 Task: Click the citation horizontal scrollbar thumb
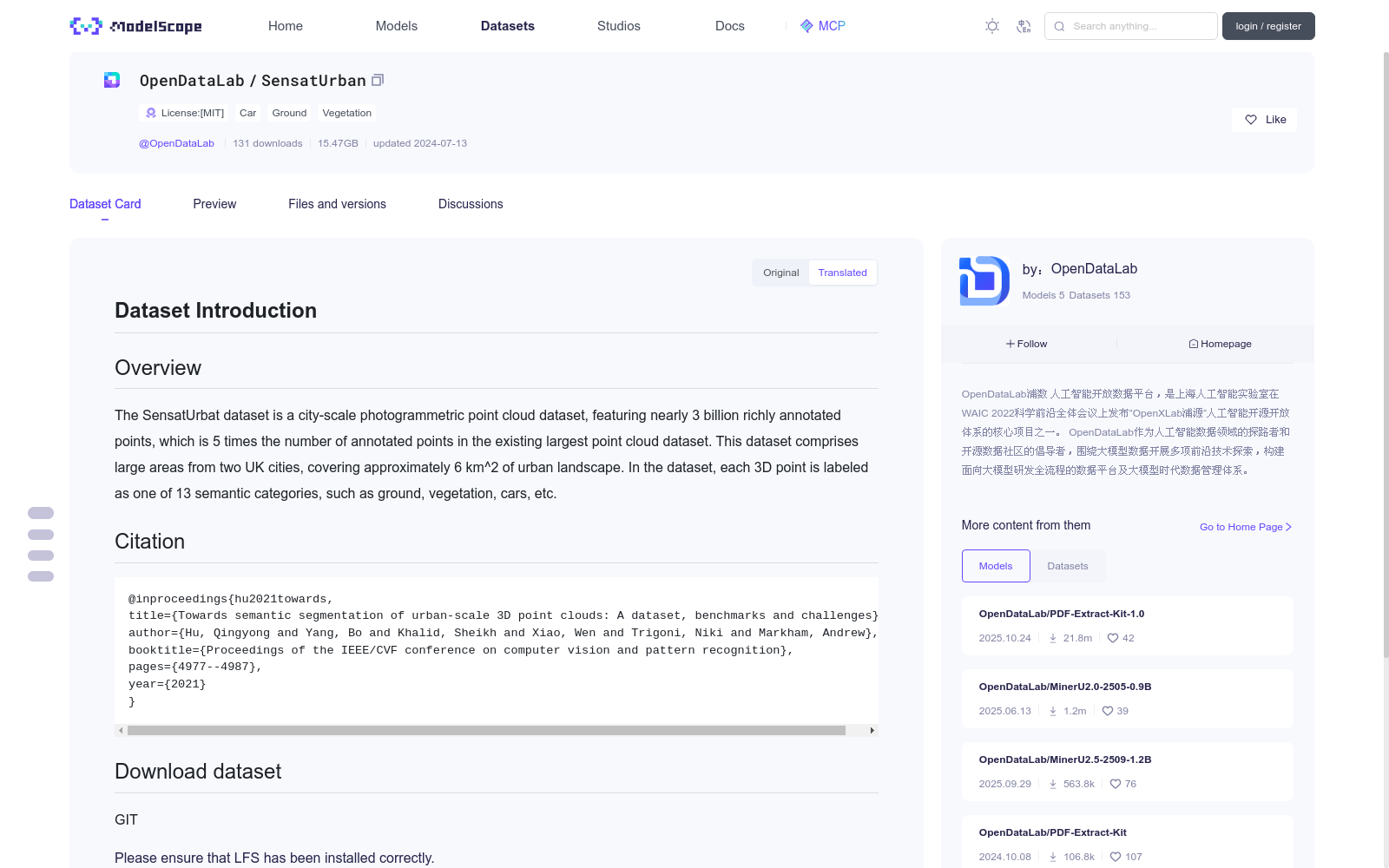(x=486, y=731)
